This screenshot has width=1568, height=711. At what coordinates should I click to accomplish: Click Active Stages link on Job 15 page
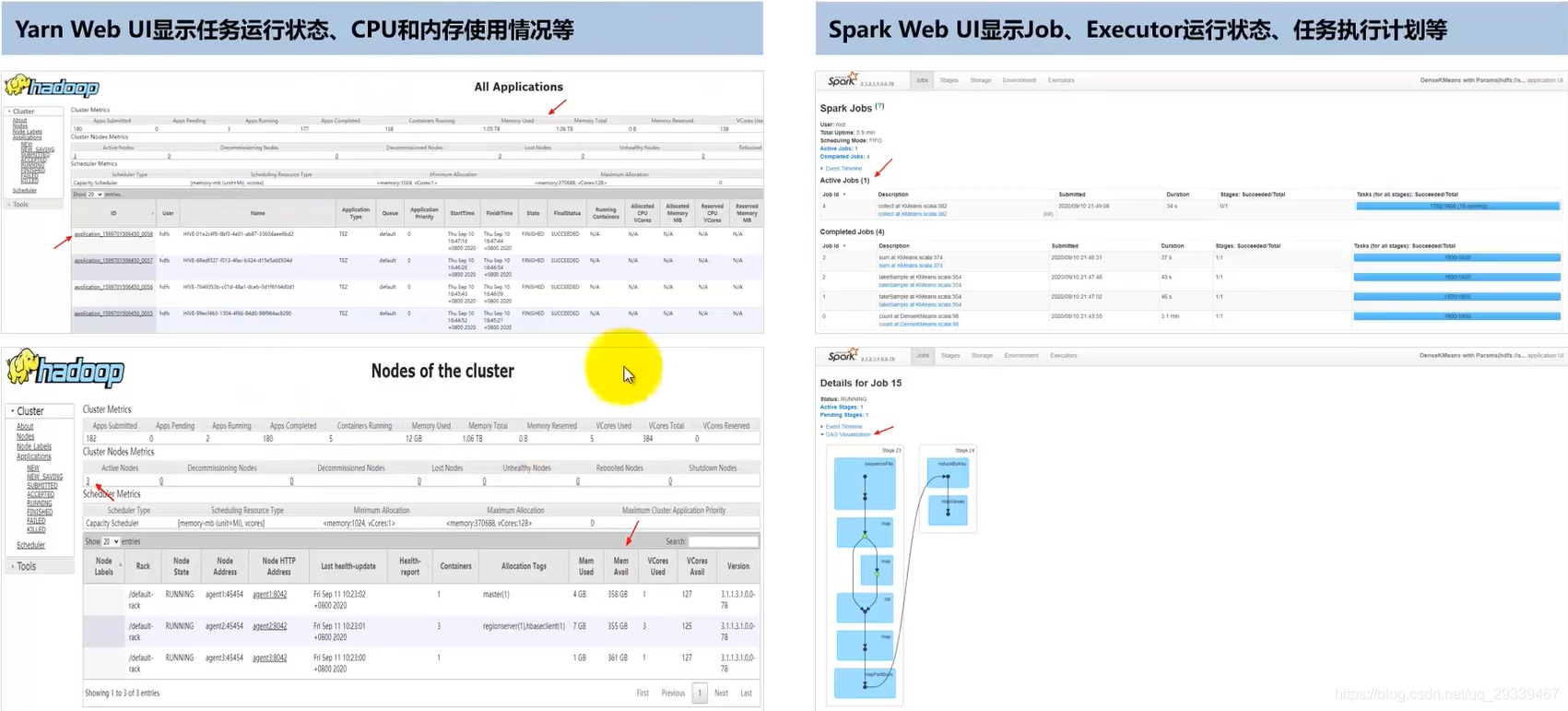pyautogui.click(x=840, y=407)
